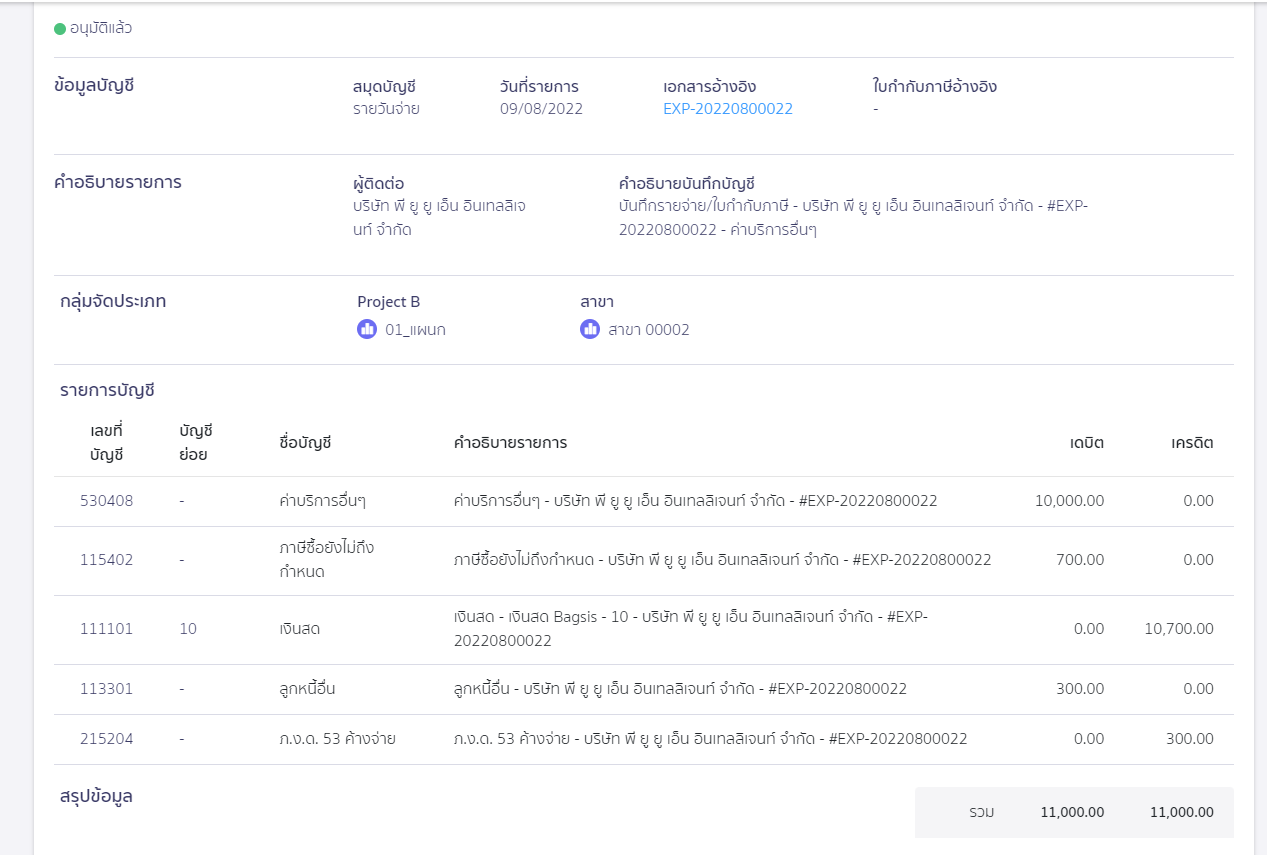
Task: Click the 01_แผนก classification icon
Action: click(x=367, y=329)
